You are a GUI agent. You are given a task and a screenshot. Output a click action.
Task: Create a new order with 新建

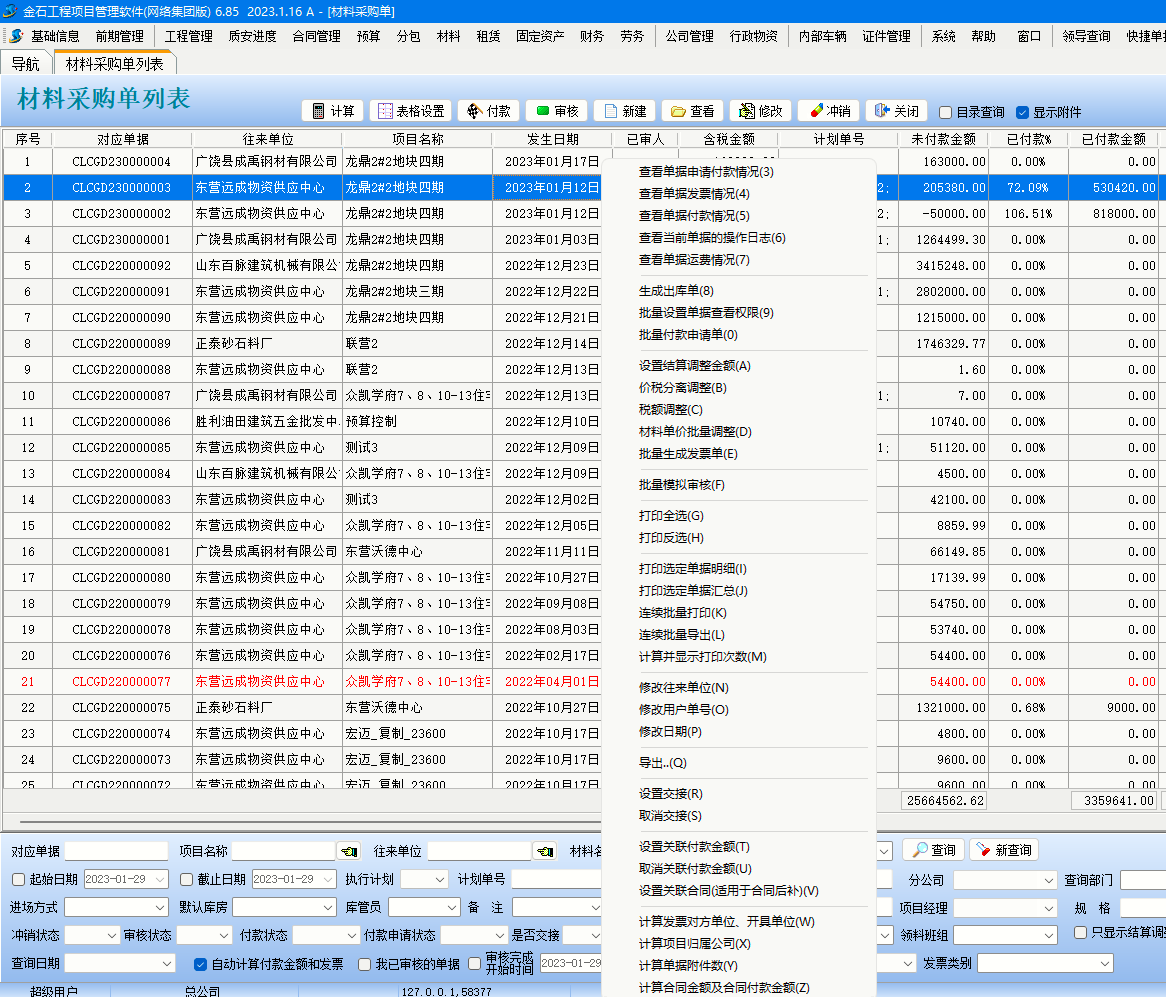click(x=624, y=111)
